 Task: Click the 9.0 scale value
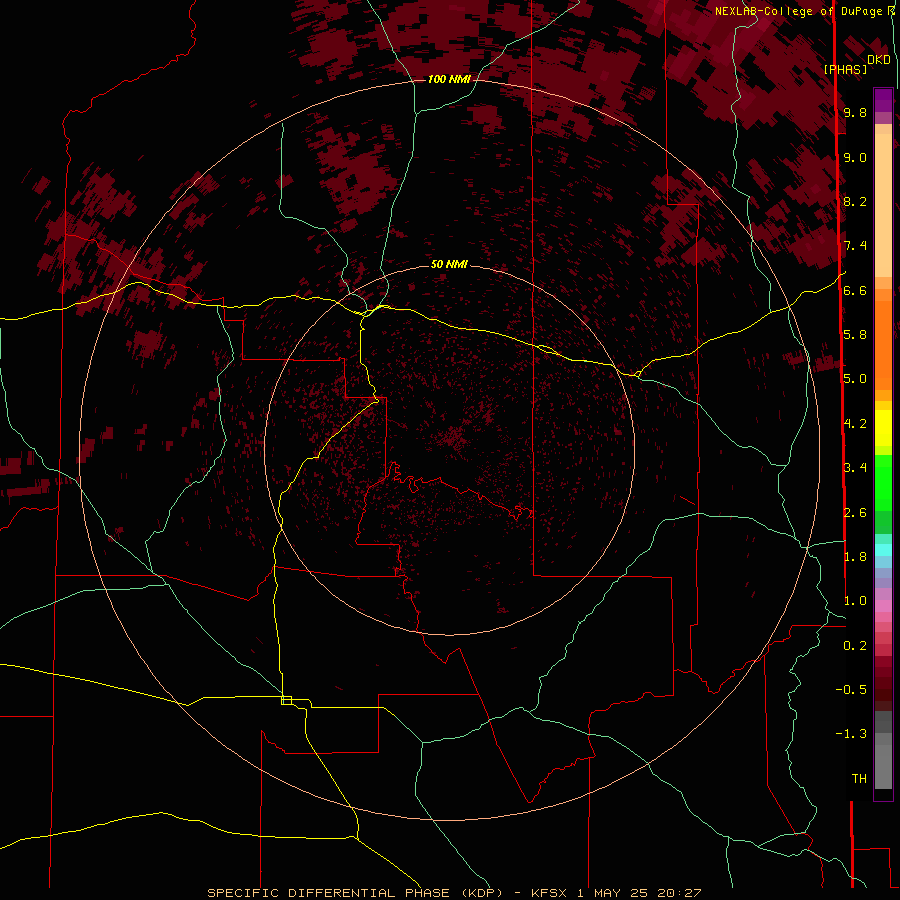coord(855,157)
